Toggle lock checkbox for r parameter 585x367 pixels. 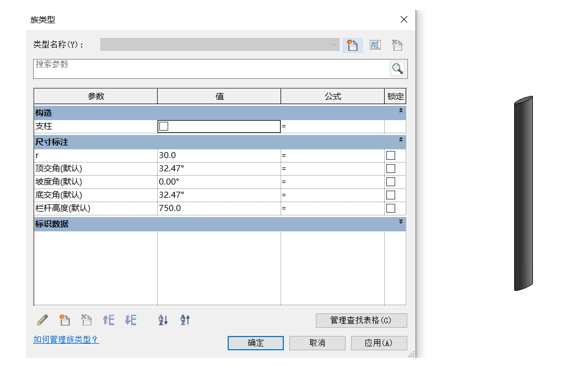pos(391,155)
